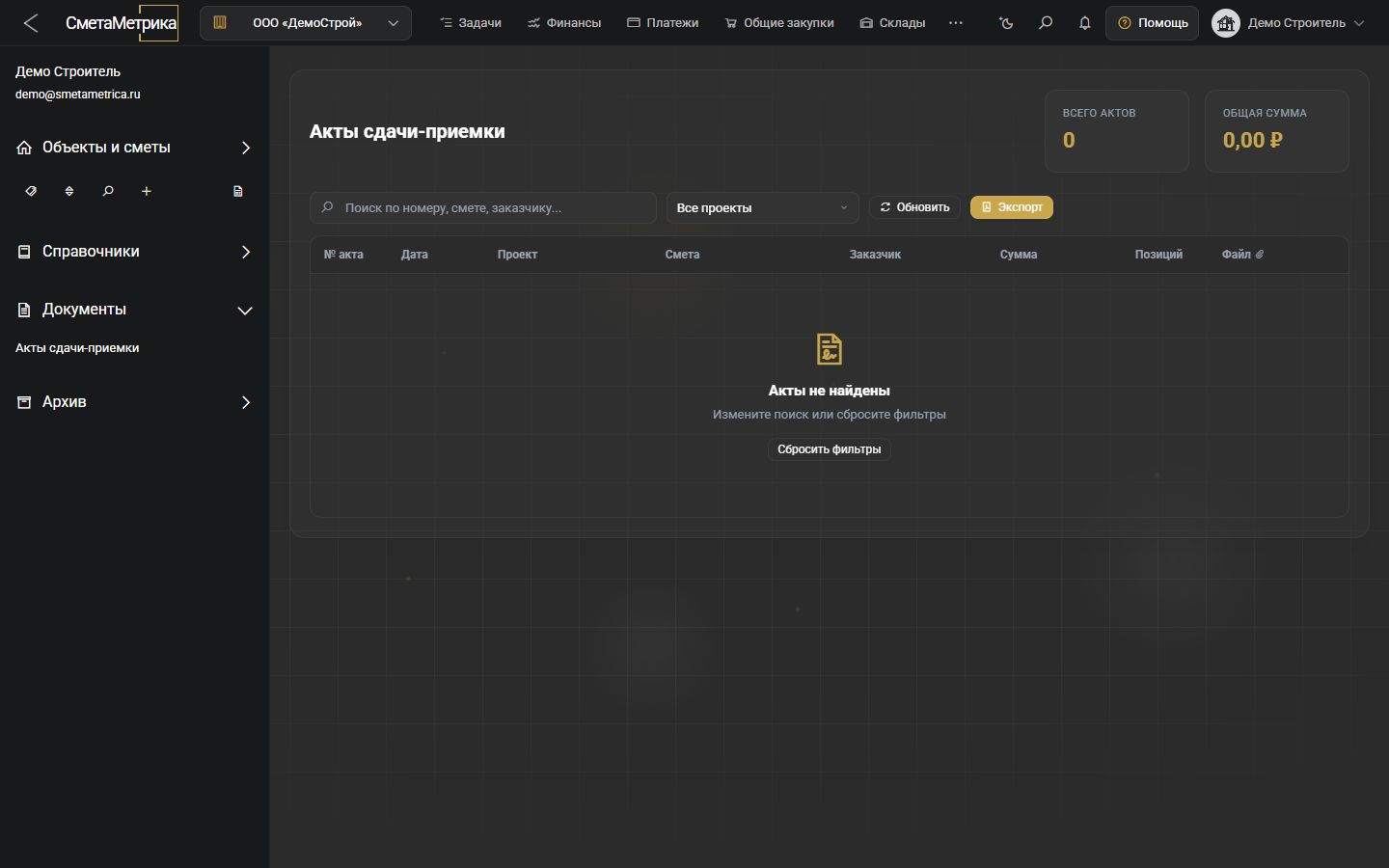1389x868 pixels.
Task: Click Сбросить фильтры
Action: (830, 449)
